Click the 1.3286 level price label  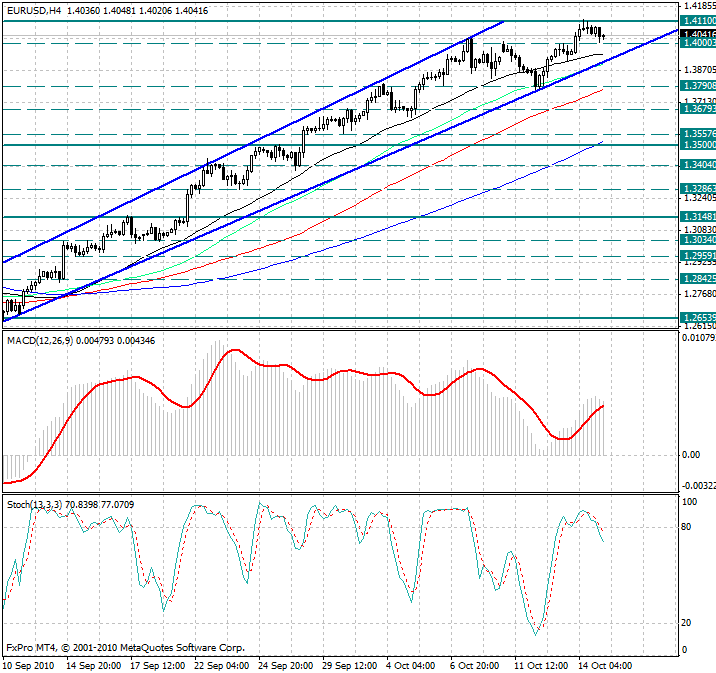(698, 188)
